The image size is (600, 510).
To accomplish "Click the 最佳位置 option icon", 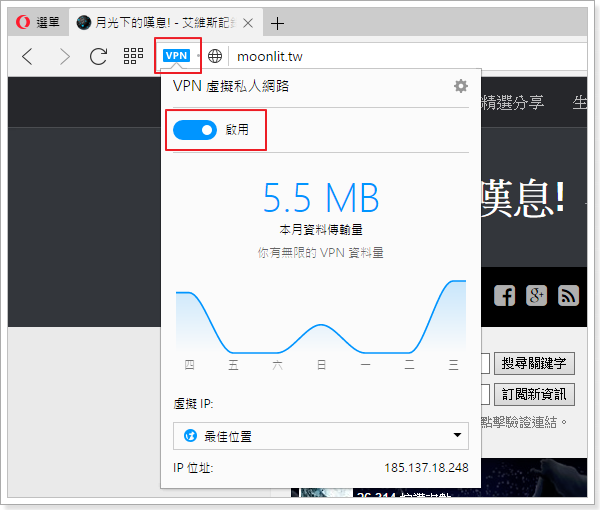I will (190, 435).
